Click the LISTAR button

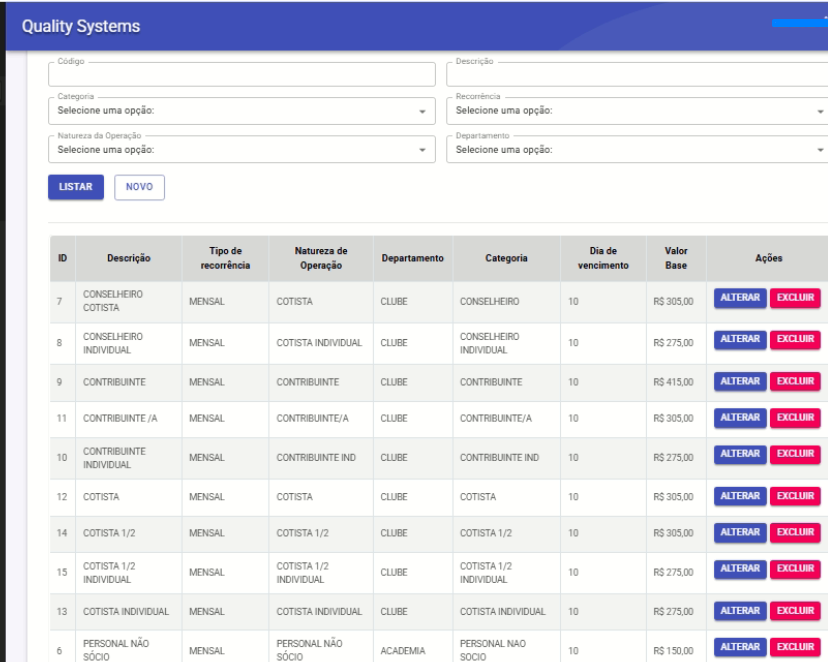pyautogui.click(x=75, y=188)
